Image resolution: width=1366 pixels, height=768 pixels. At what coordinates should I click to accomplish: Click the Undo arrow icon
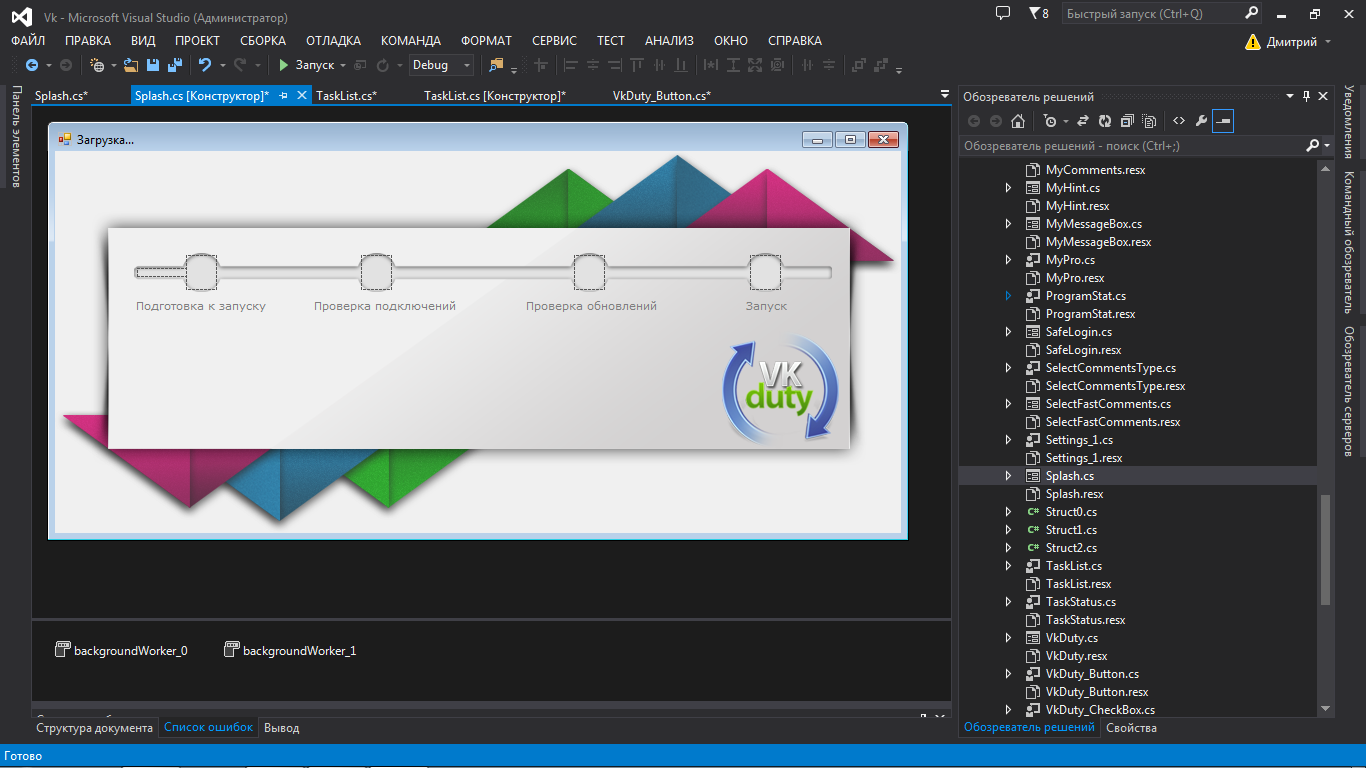pyautogui.click(x=204, y=65)
